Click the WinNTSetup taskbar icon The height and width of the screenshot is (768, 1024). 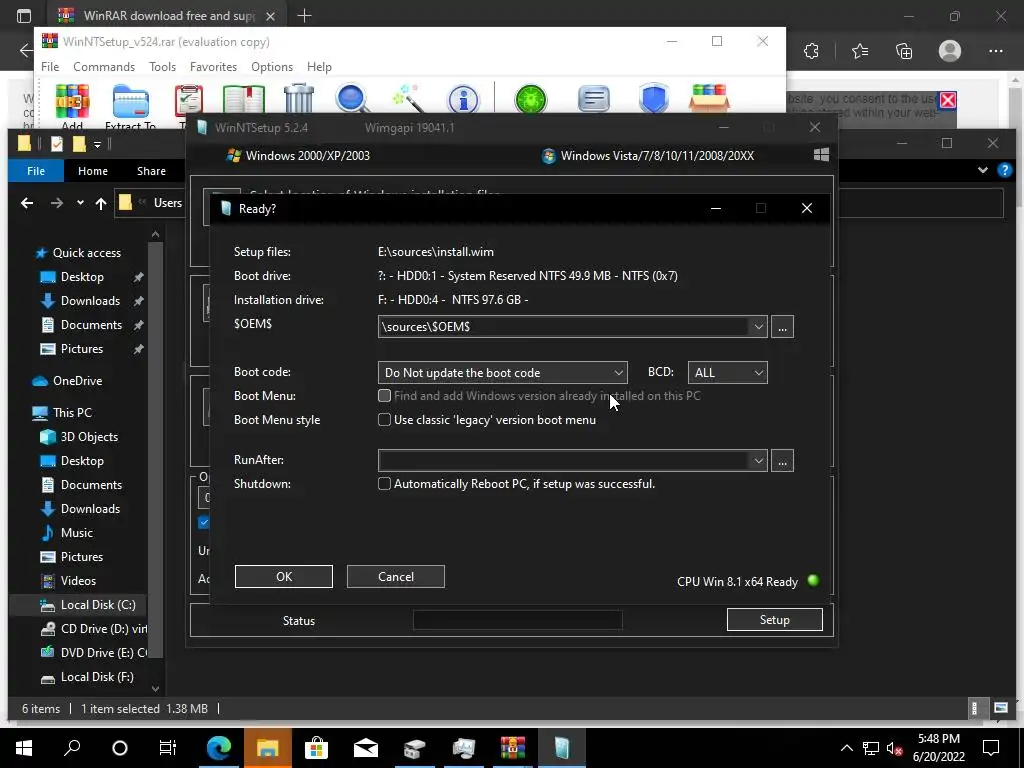562,748
